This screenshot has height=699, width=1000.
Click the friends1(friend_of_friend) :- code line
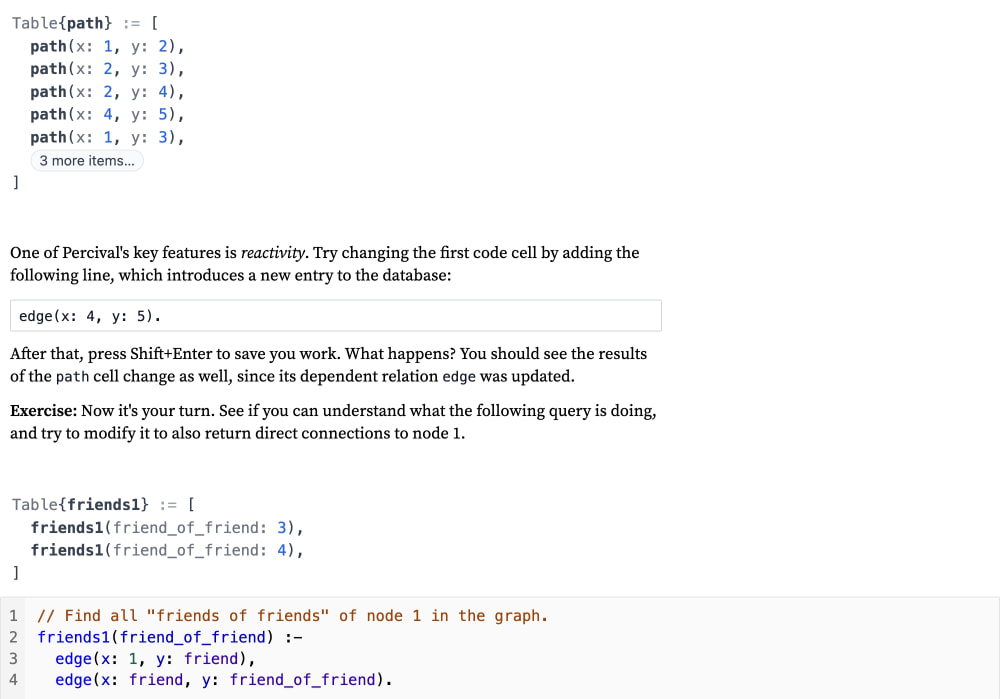pos(170,637)
